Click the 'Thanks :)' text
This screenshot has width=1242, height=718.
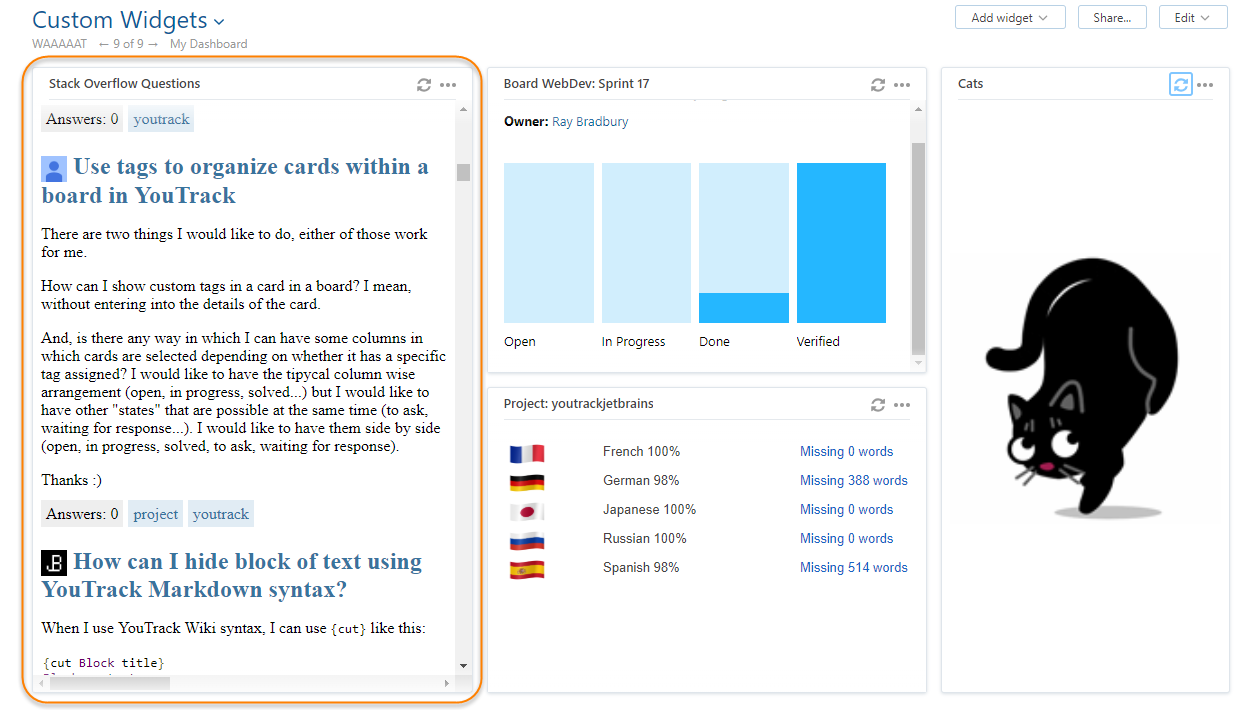tap(71, 480)
